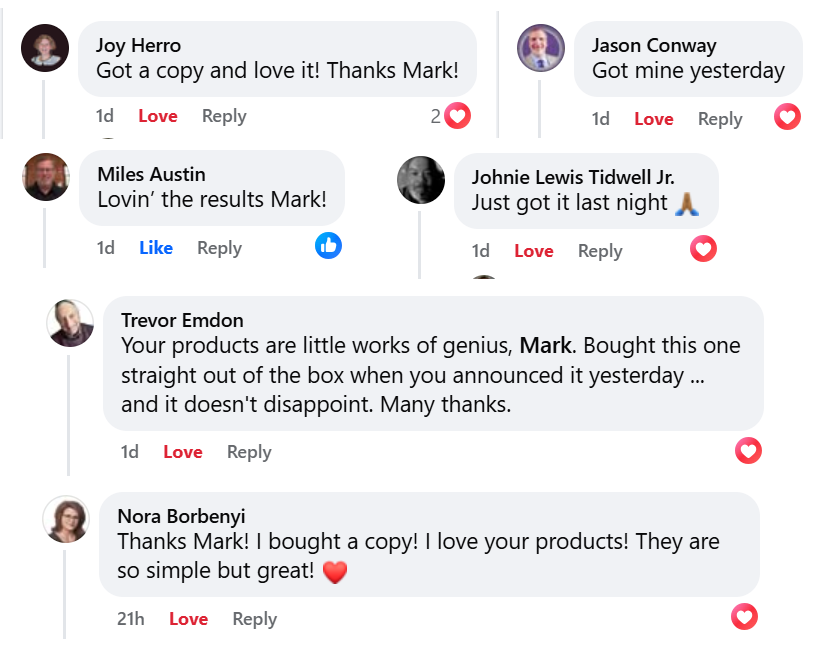This screenshot has width=830, height=651.
Task: Reply to Jason Conway's comment
Action: click(x=720, y=119)
